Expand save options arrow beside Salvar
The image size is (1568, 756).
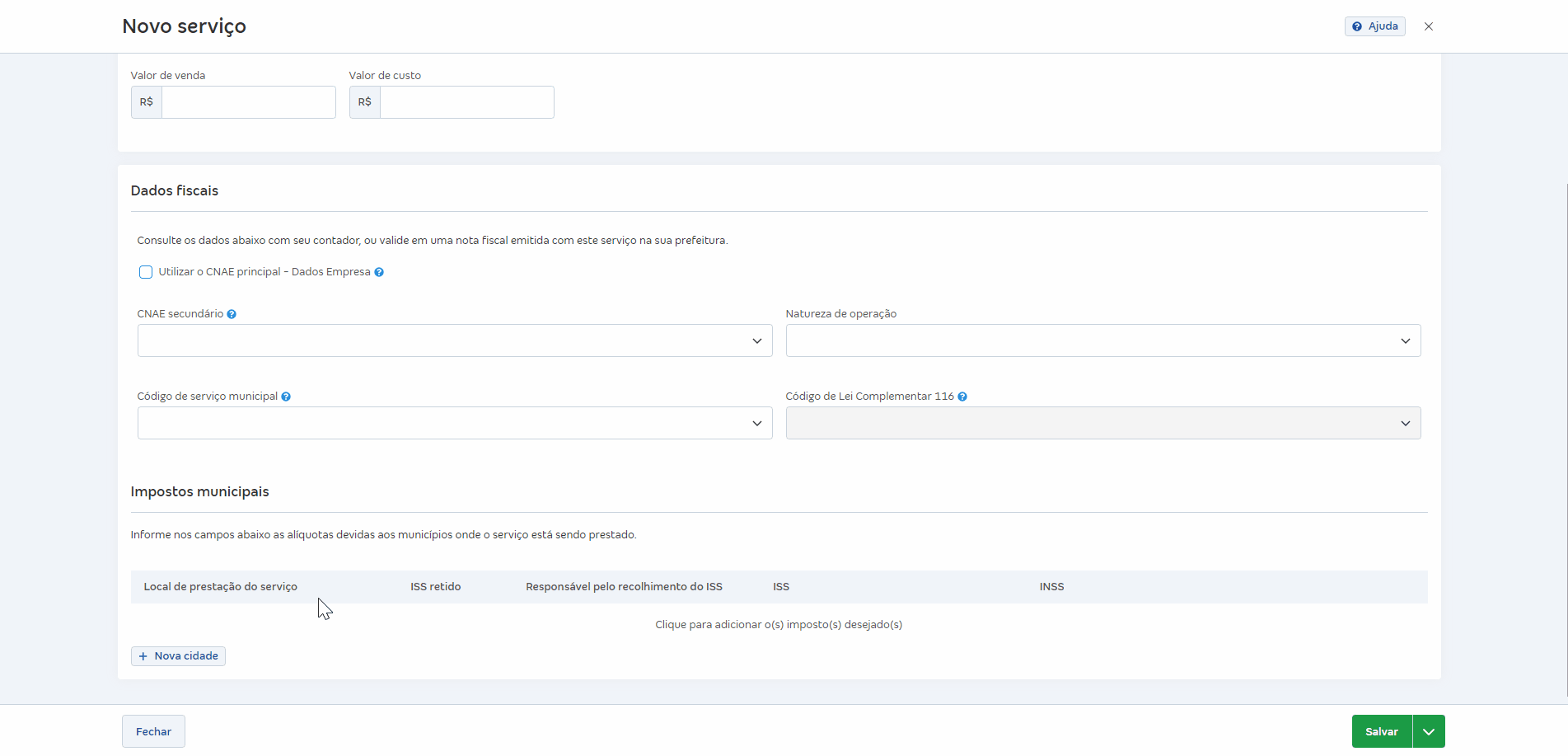[1429, 731]
